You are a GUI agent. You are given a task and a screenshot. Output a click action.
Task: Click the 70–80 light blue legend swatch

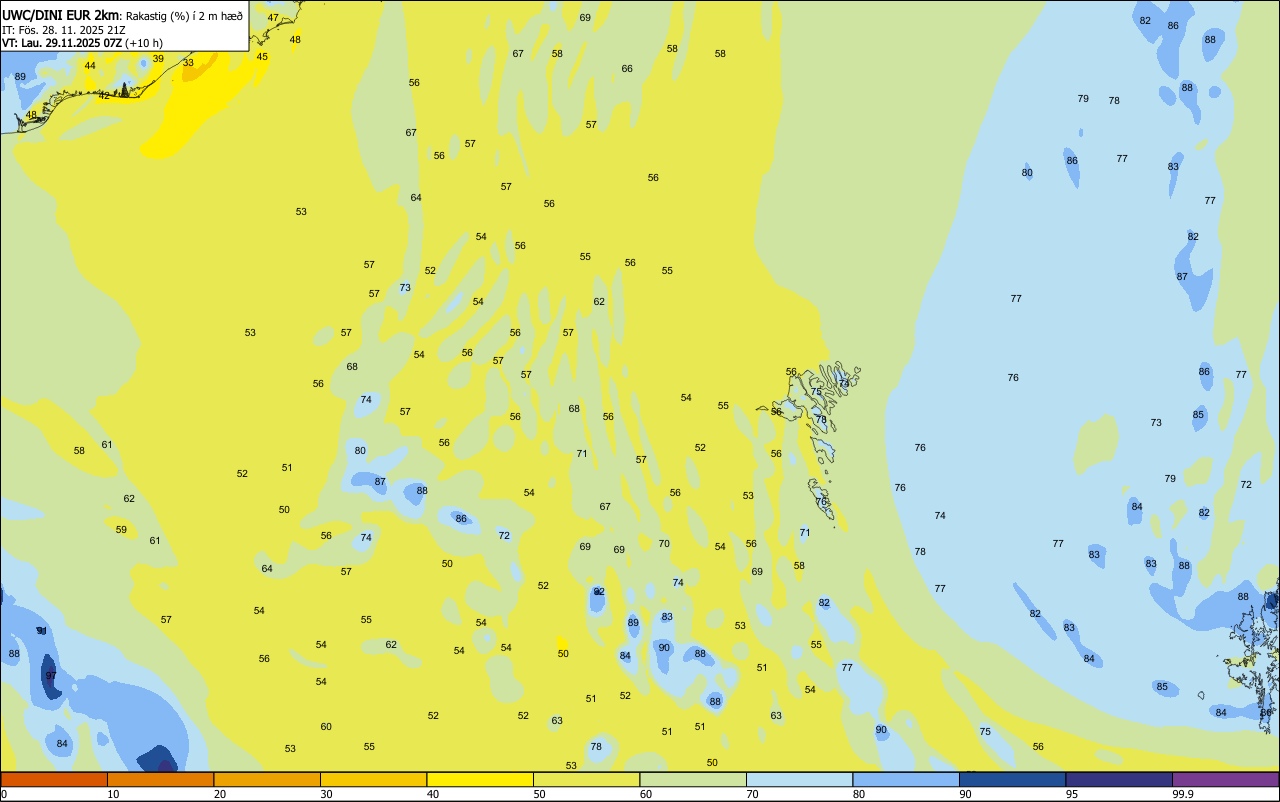799,779
